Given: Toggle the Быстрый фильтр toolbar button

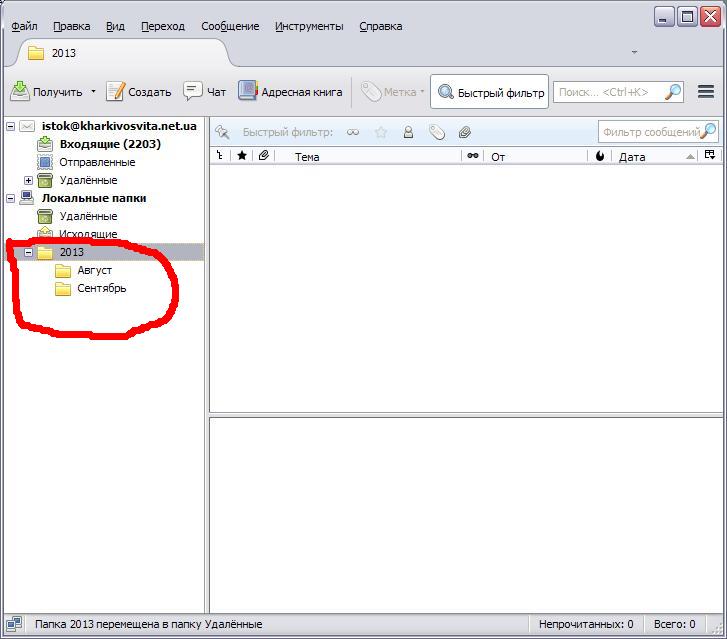Looking at the screenshot, I should coord(490,92).
